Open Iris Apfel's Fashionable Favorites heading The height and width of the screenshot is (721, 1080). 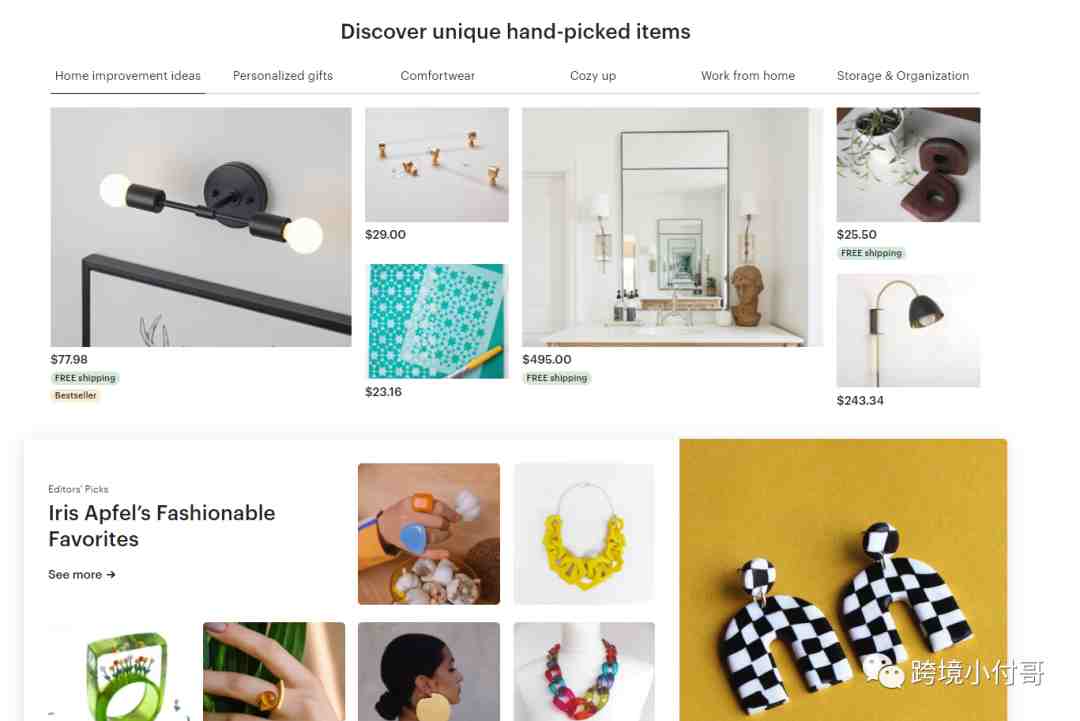point(162,525)
